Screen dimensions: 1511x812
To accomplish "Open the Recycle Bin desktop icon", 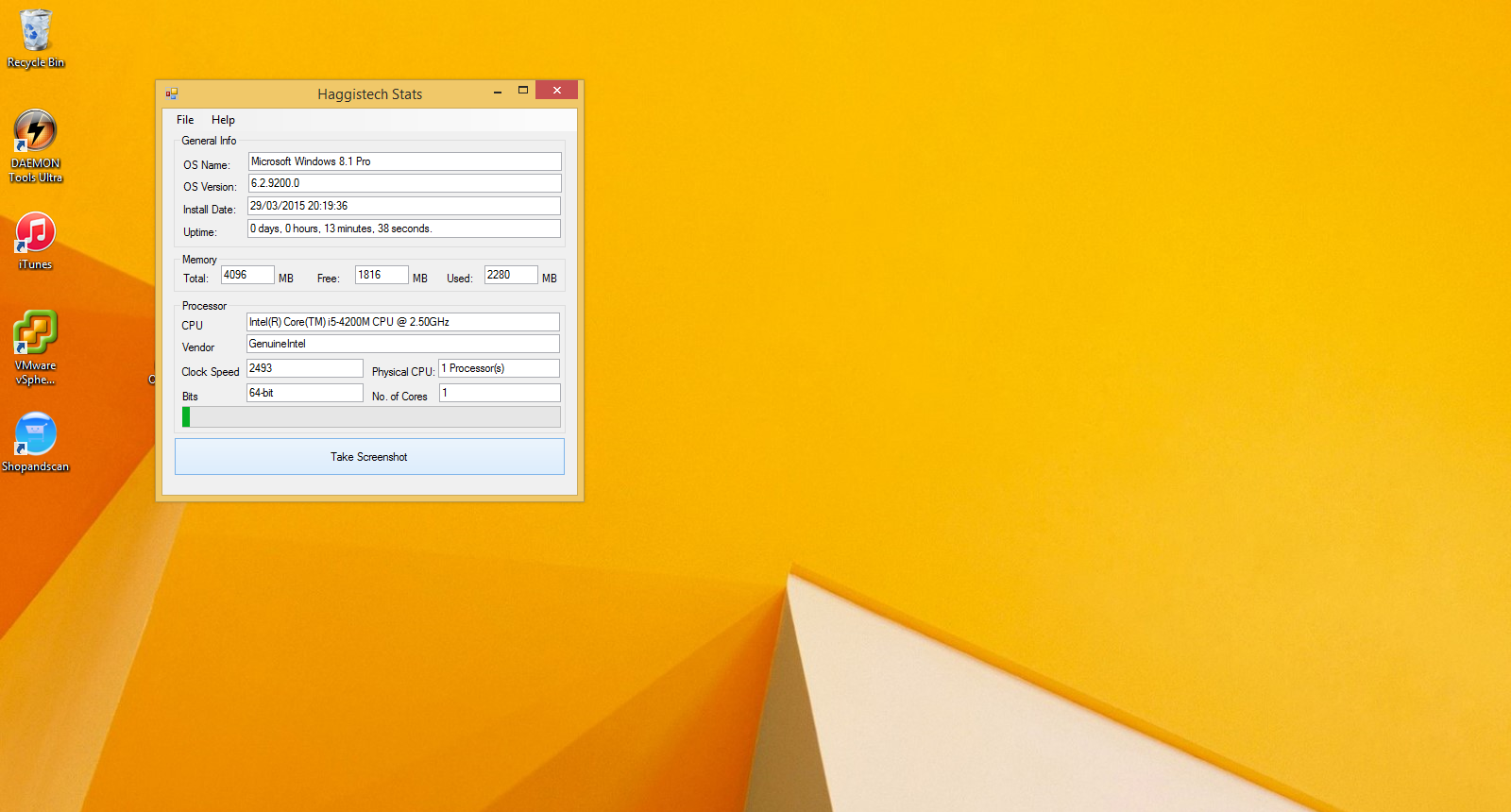I will (x=36, y=39).
